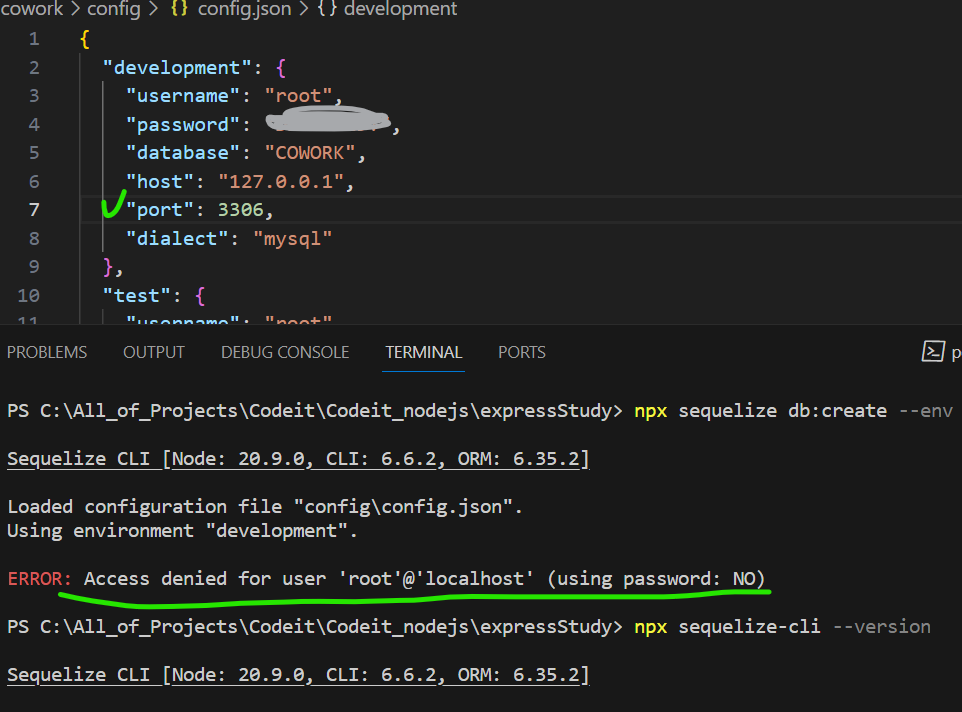Click the 'cowork' breadcrumb segment

tap(32, 9)
